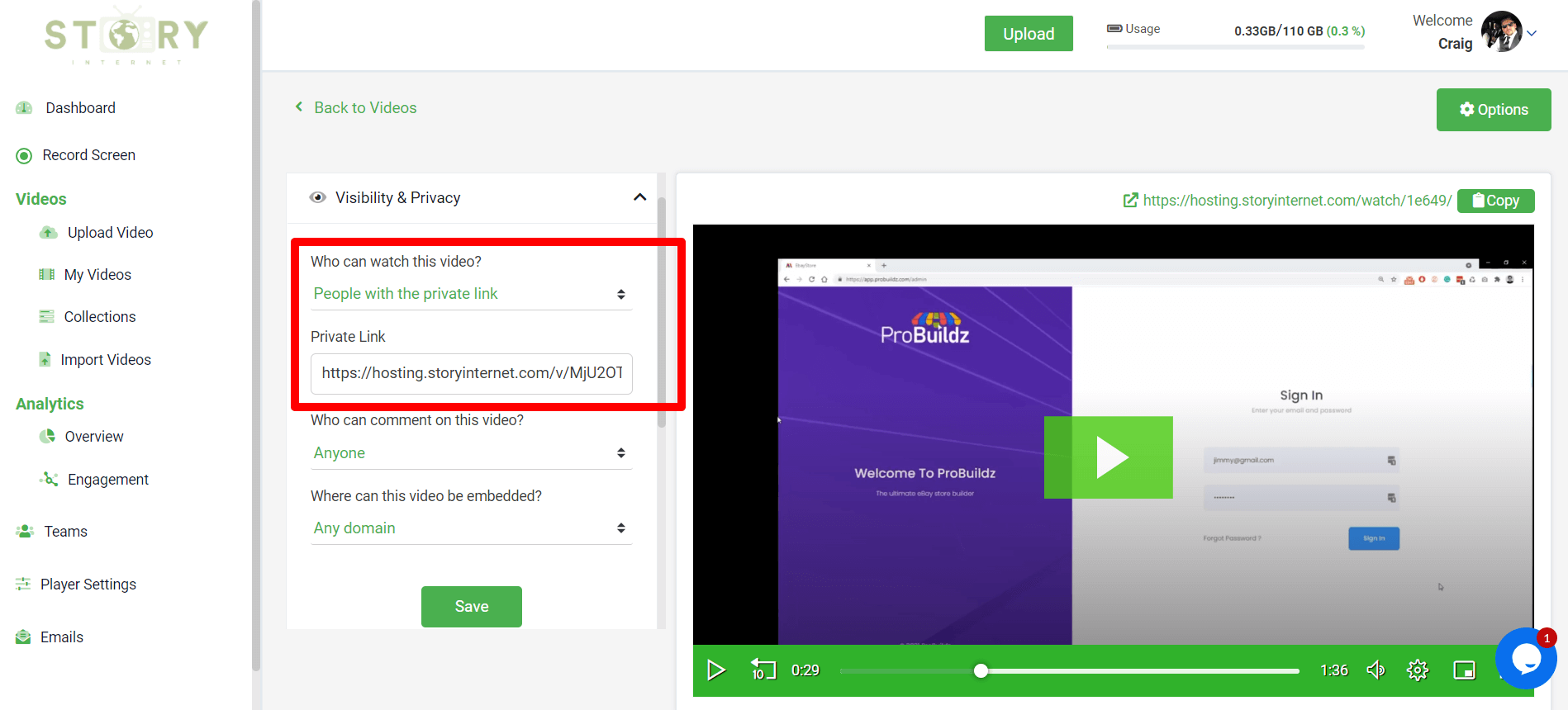Go to My Videos

(x=97, y=275)
